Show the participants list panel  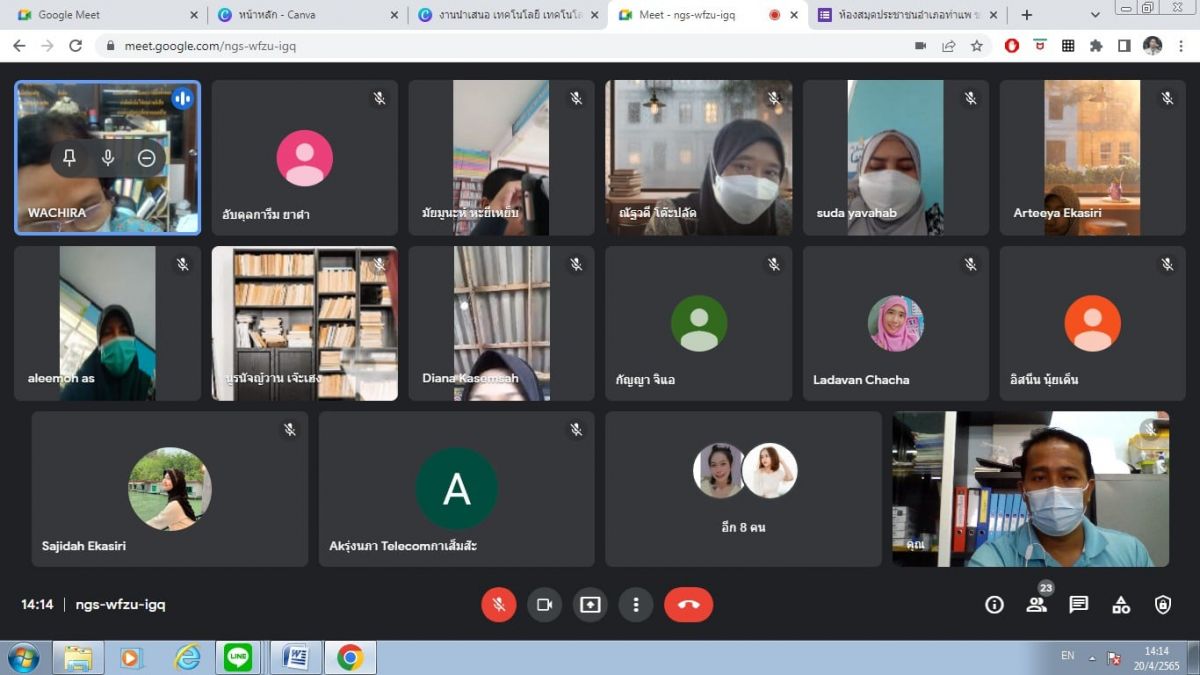[1036, 605]
